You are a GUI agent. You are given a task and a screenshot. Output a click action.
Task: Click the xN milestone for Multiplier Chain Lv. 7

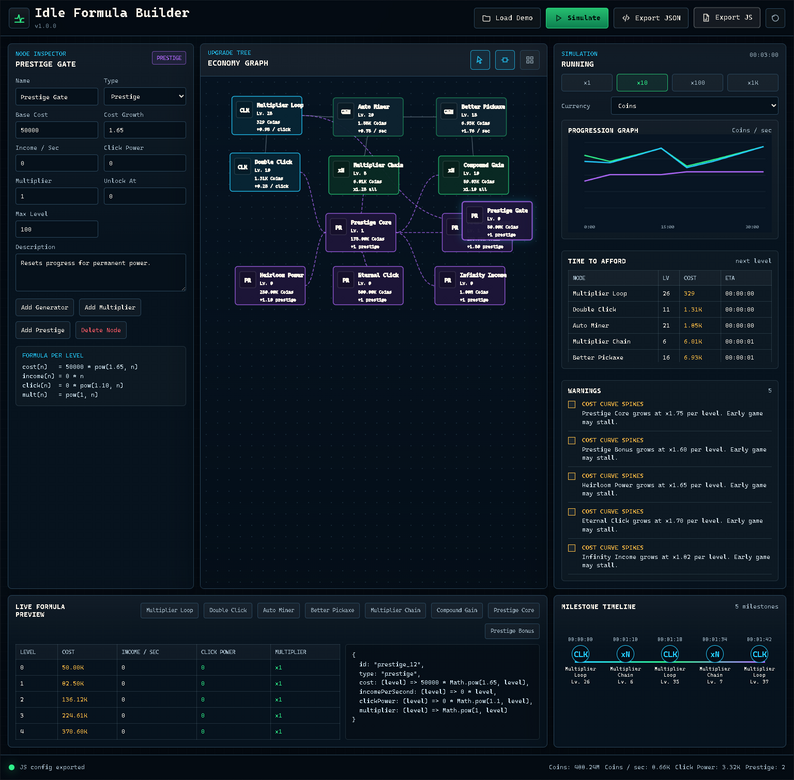[714, 654]
